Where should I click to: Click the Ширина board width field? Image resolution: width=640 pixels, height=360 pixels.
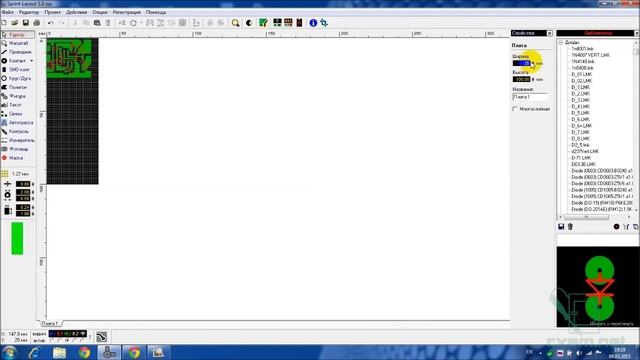522,63
